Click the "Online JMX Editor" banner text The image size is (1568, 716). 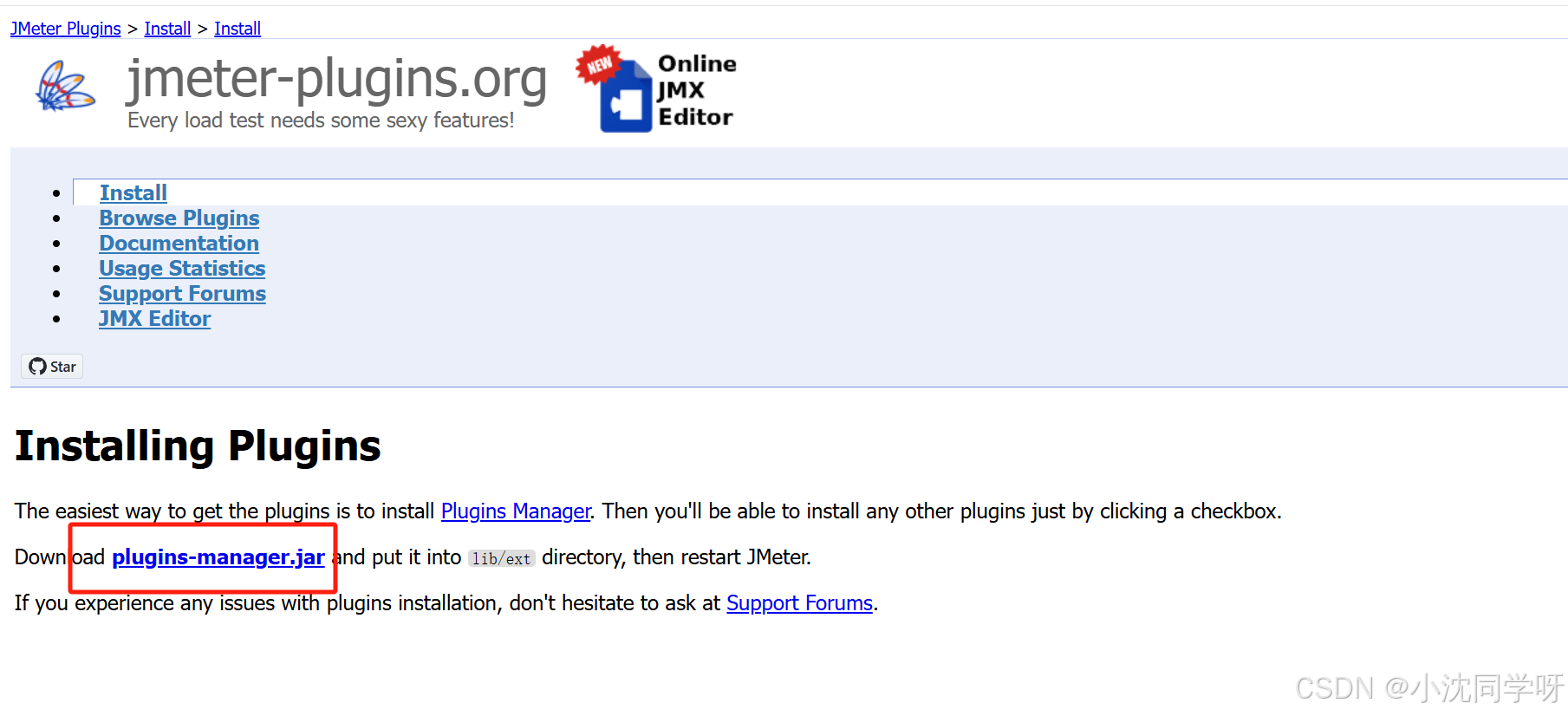point(697,90)
